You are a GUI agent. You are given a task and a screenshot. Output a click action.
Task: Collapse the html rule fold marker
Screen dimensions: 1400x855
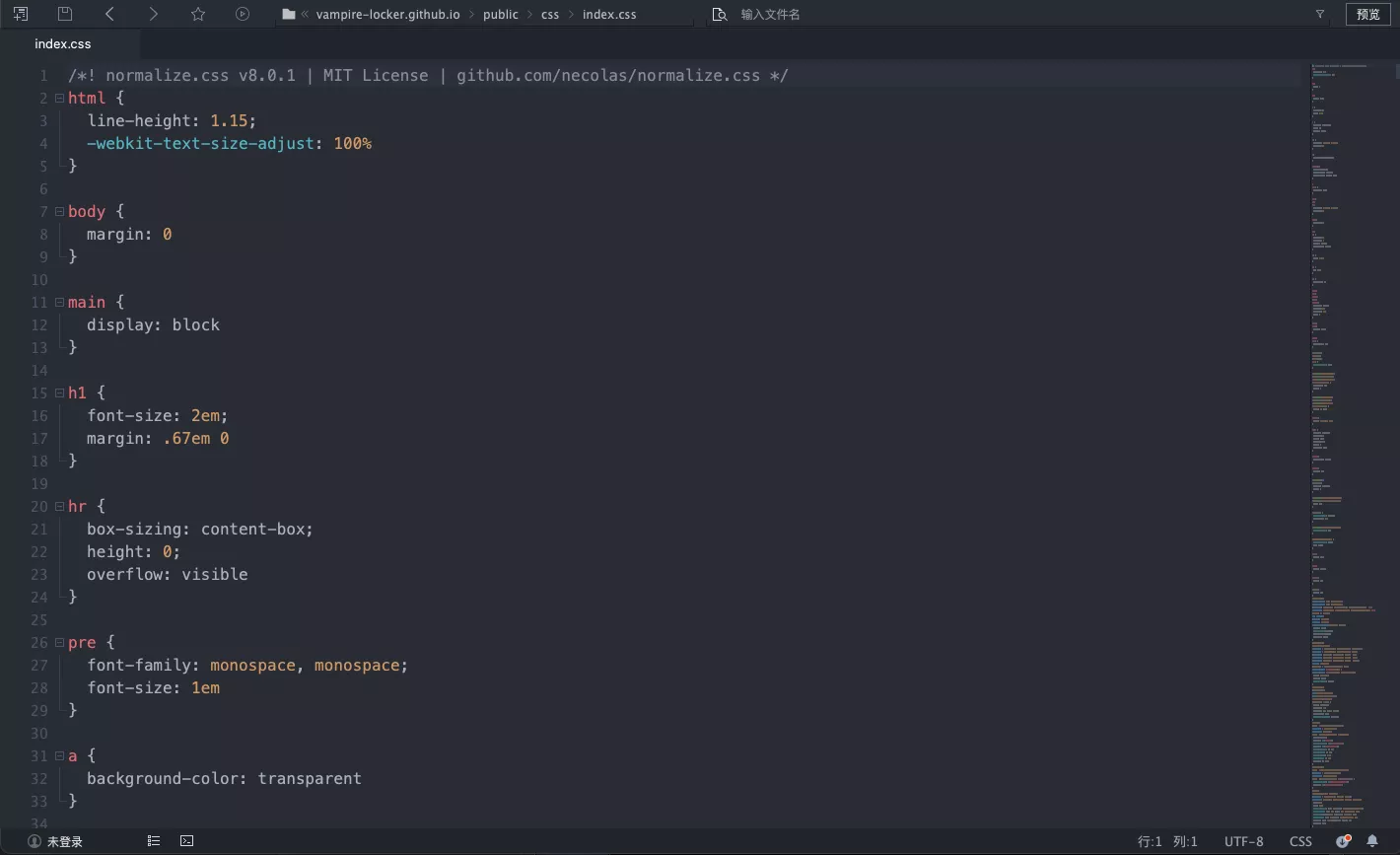tap(59, 98)
